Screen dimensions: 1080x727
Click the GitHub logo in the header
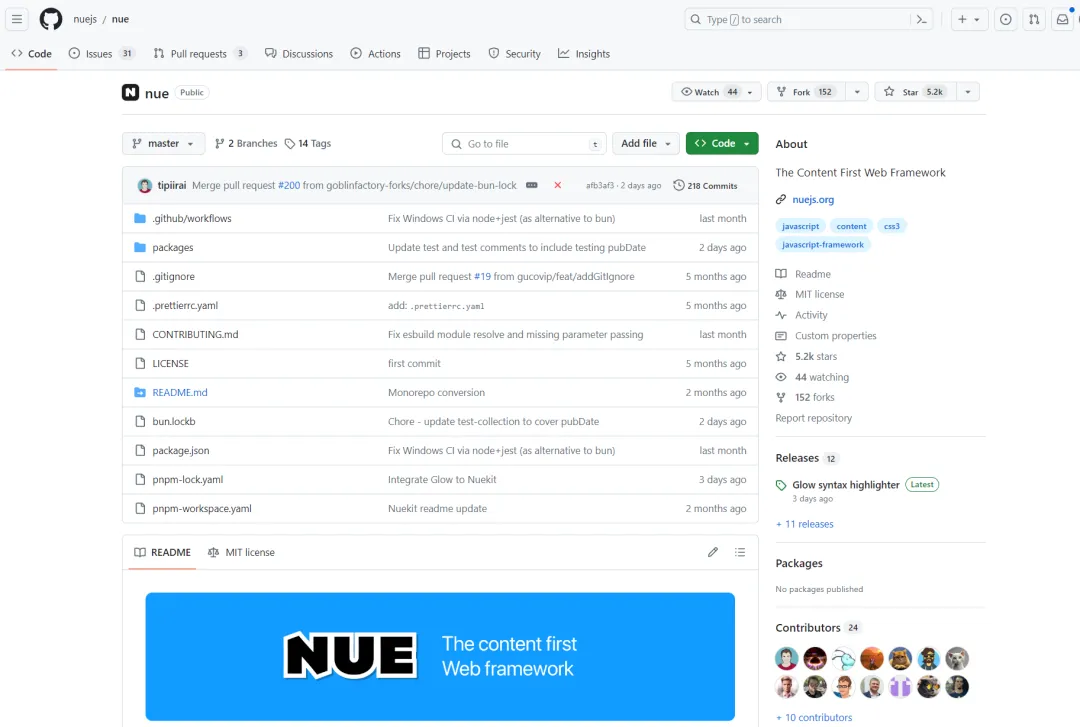50,19
